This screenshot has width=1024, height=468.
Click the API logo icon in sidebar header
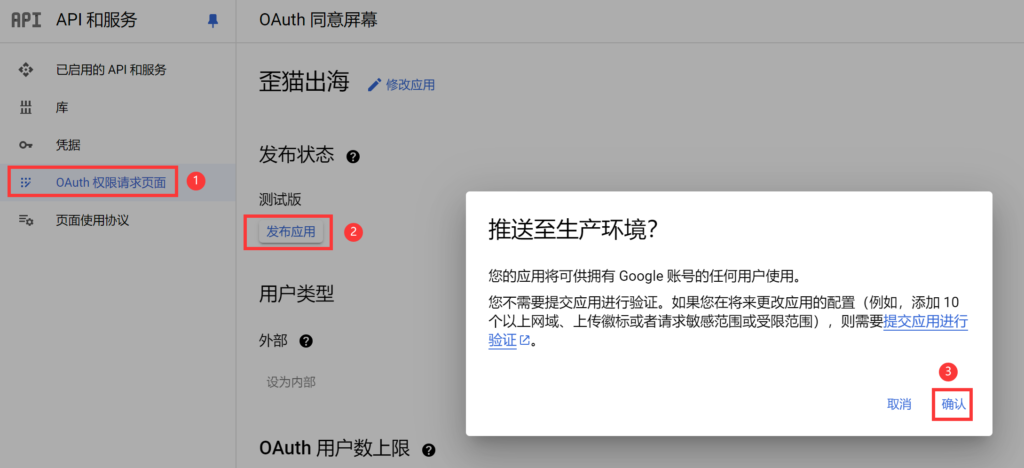click(26, 21)
